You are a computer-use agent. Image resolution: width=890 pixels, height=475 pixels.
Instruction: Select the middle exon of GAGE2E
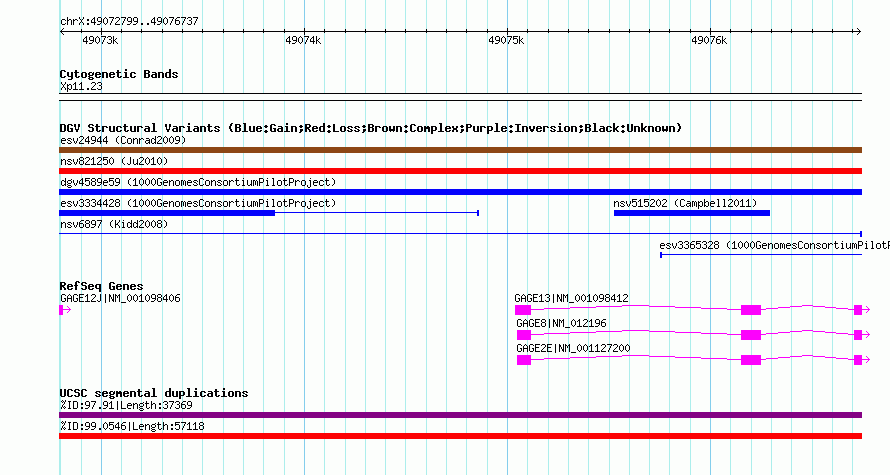click(x=751, y=360)
